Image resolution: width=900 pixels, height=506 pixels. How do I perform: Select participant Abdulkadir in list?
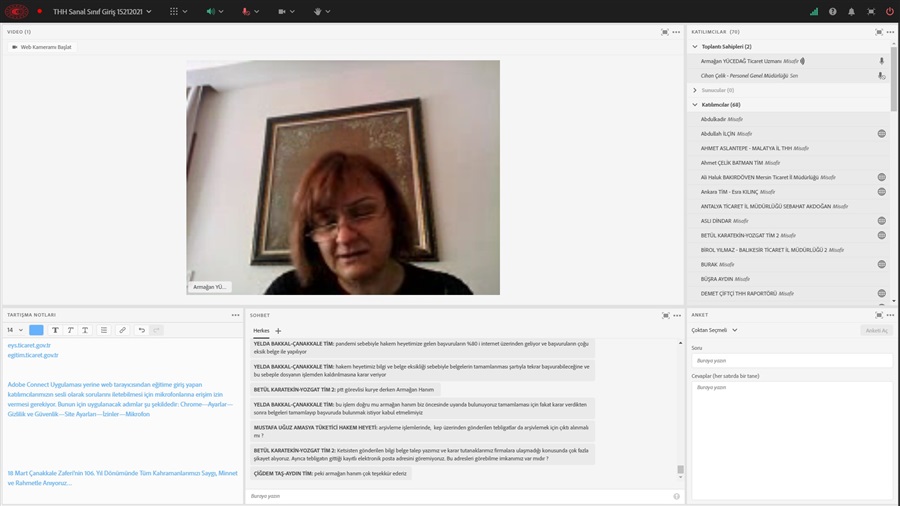pos(788,119)
